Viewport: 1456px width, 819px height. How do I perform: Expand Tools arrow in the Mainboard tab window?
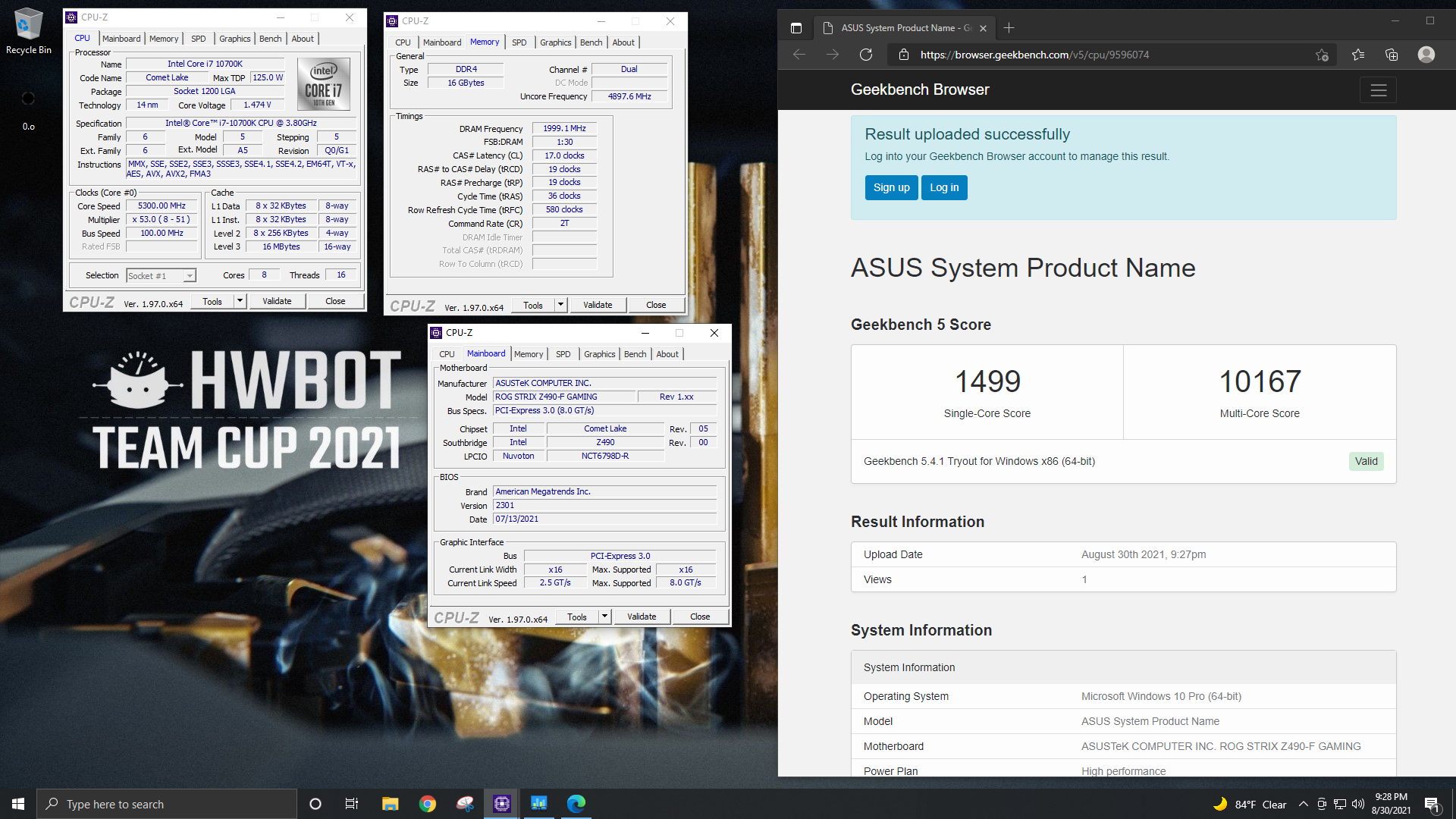tap(604, 617)
